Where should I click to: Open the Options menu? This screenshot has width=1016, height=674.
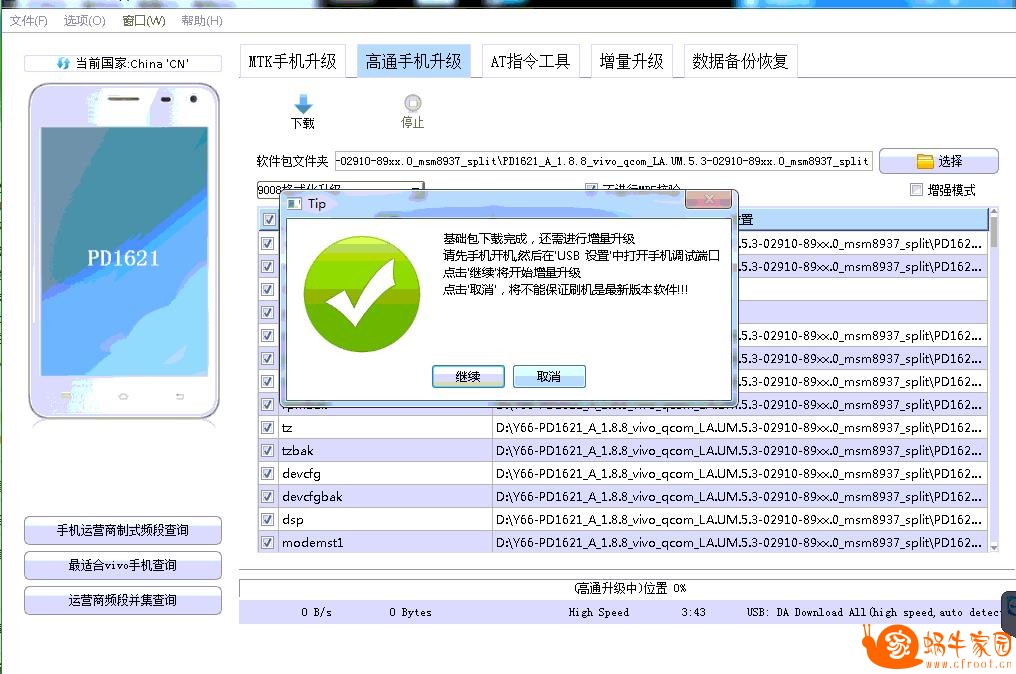tap(85, 21)
